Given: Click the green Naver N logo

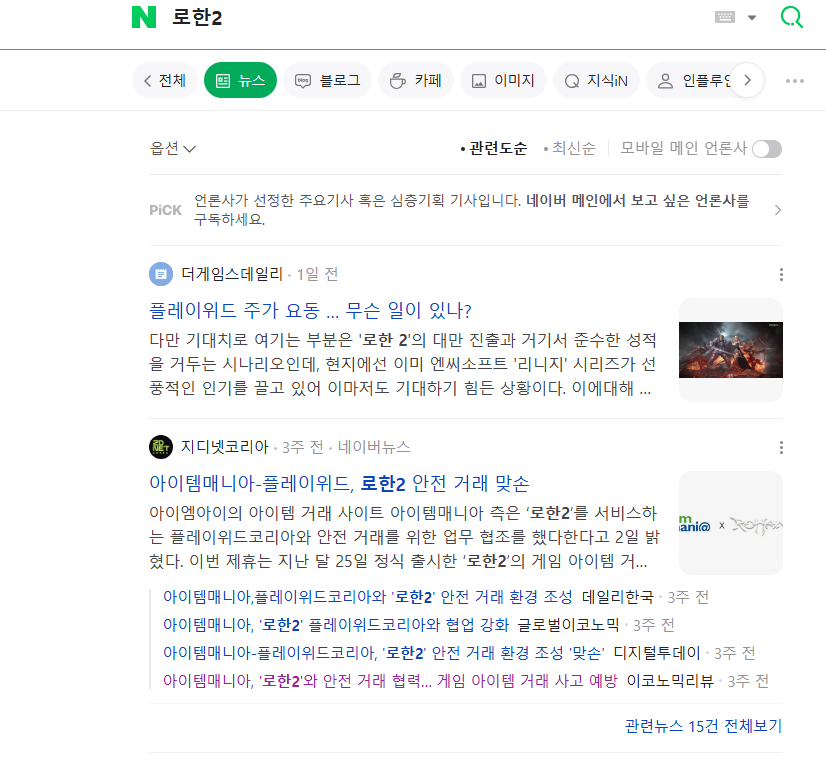Looking at the screenshot, I should point(144,18).
